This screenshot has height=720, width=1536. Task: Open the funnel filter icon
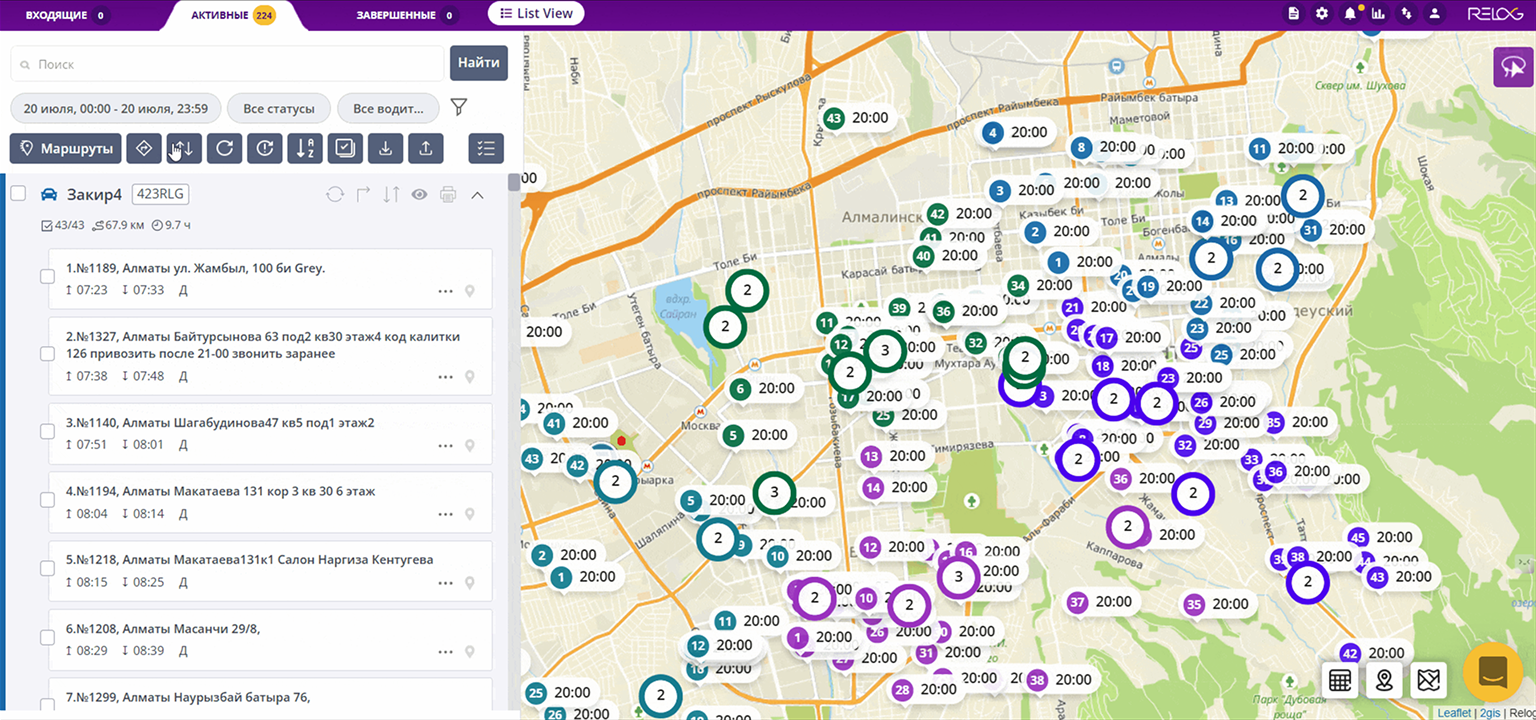tap(458, 107)
